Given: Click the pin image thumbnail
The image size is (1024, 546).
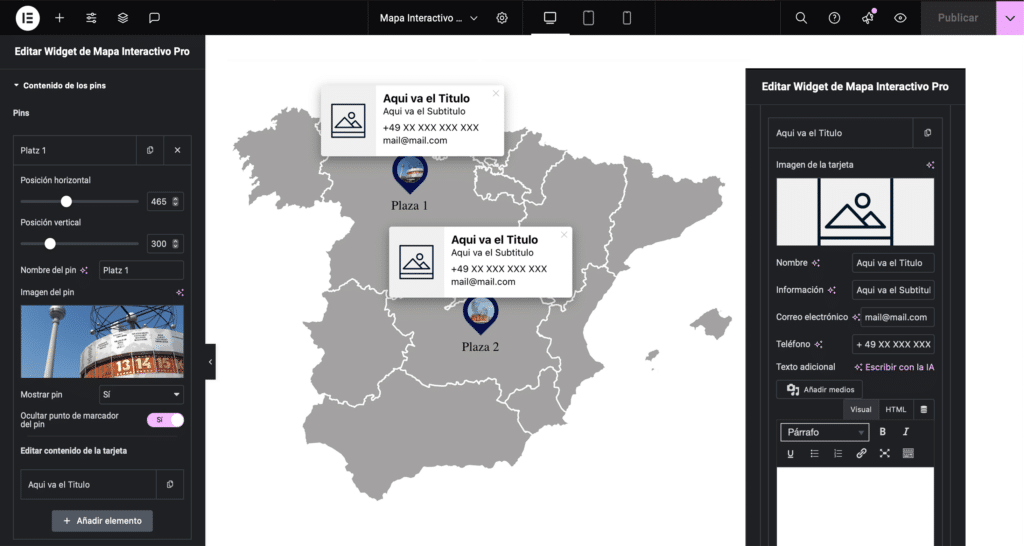Looking at the screenshot, I should click(x=102, y=342).
